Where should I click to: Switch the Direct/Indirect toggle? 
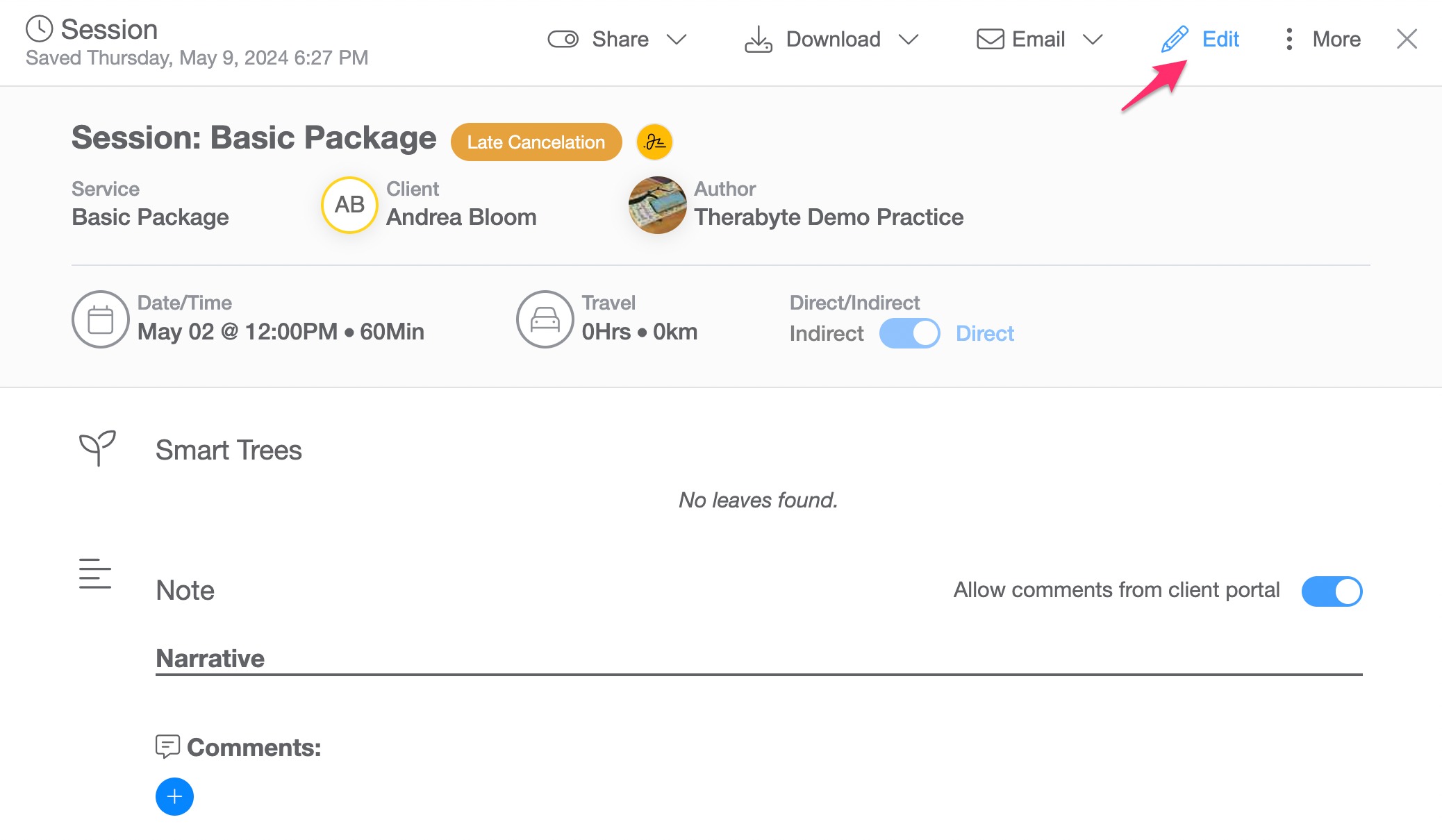909,333
